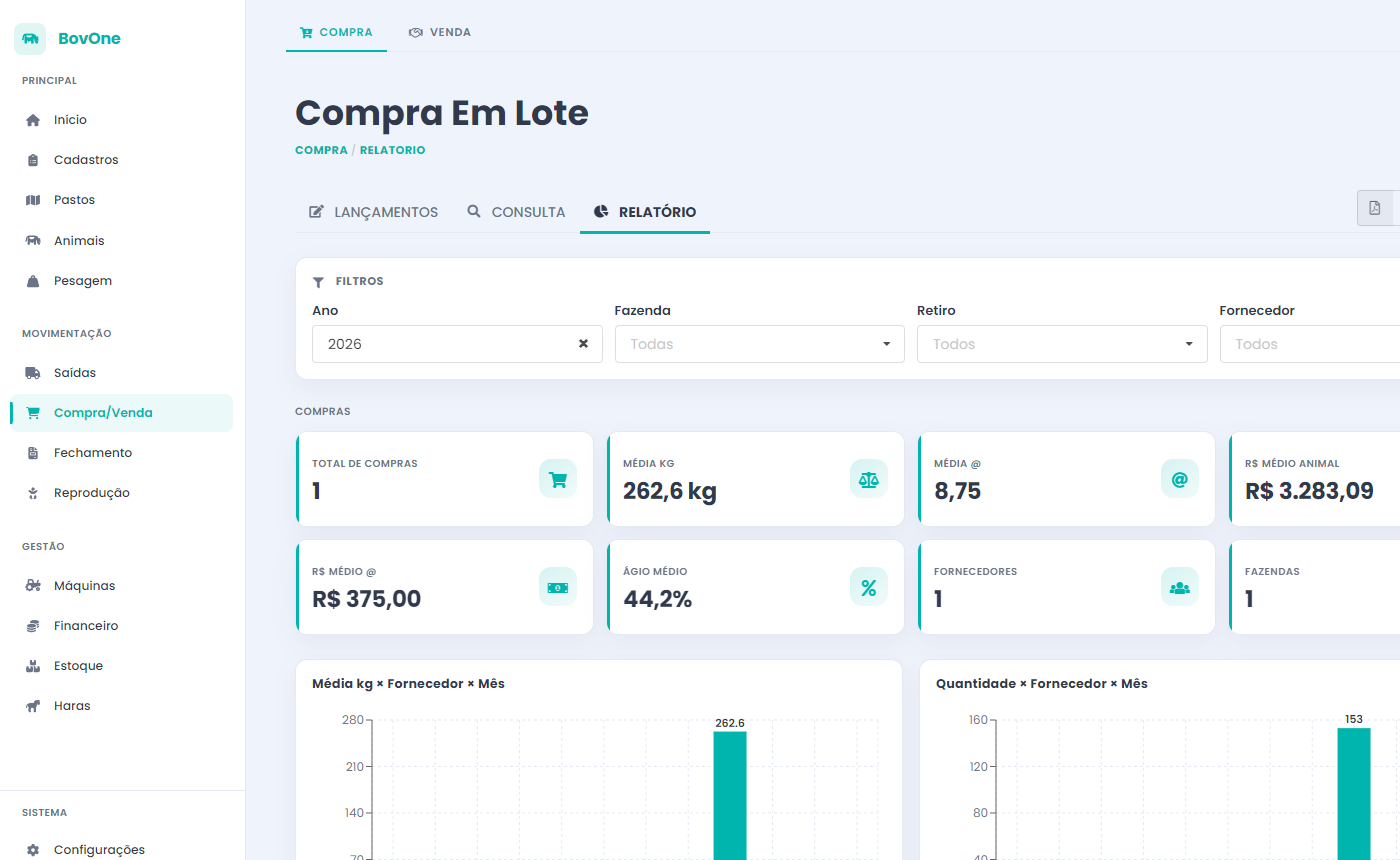Screen dimensions: 1400x860
Task: Click the @ icon in Média @ card
Action: (x=1180, y=479)
